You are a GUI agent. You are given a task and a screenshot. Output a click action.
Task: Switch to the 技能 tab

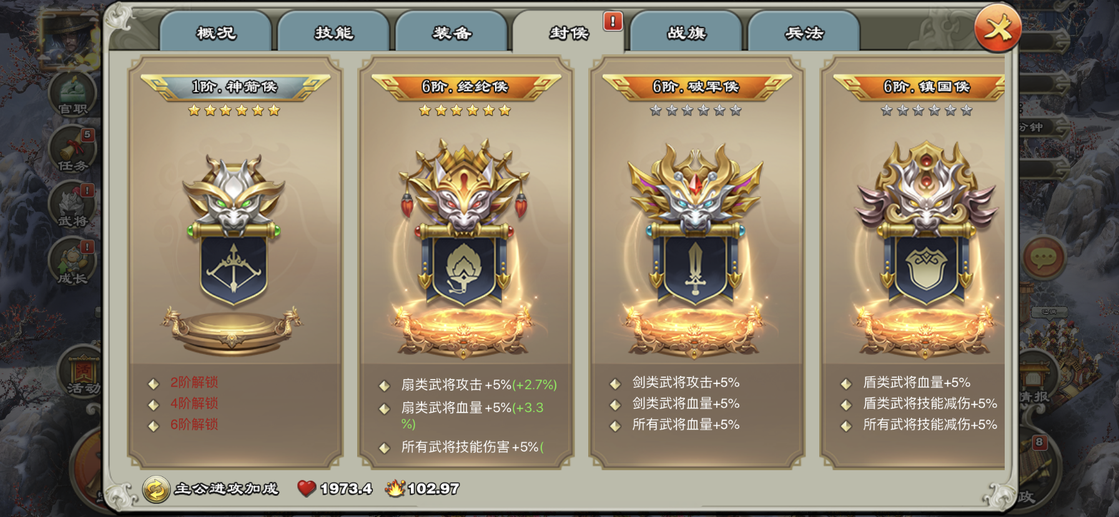tap(333, 33)
